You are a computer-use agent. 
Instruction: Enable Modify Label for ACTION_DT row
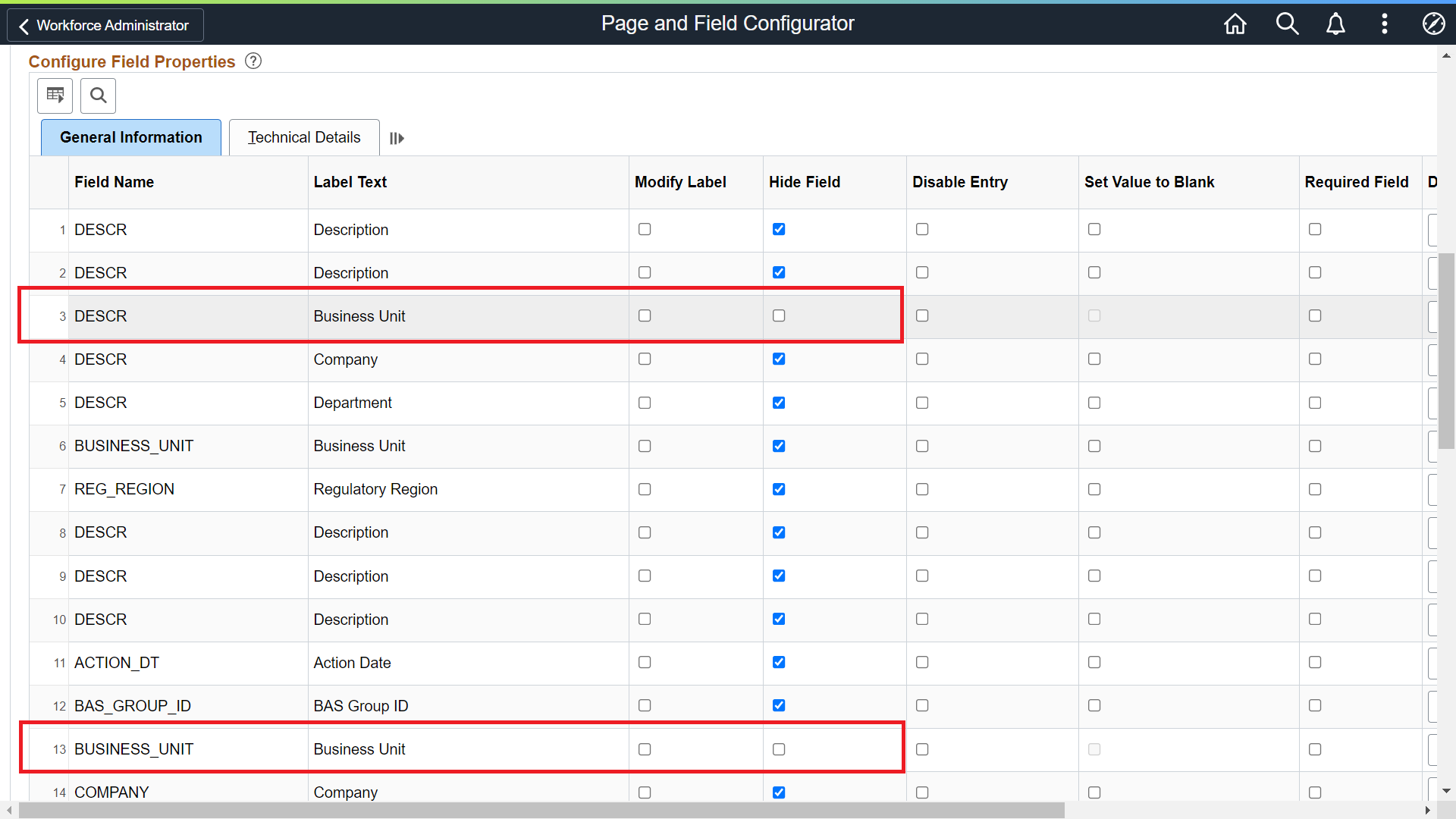tap(645, 662)
